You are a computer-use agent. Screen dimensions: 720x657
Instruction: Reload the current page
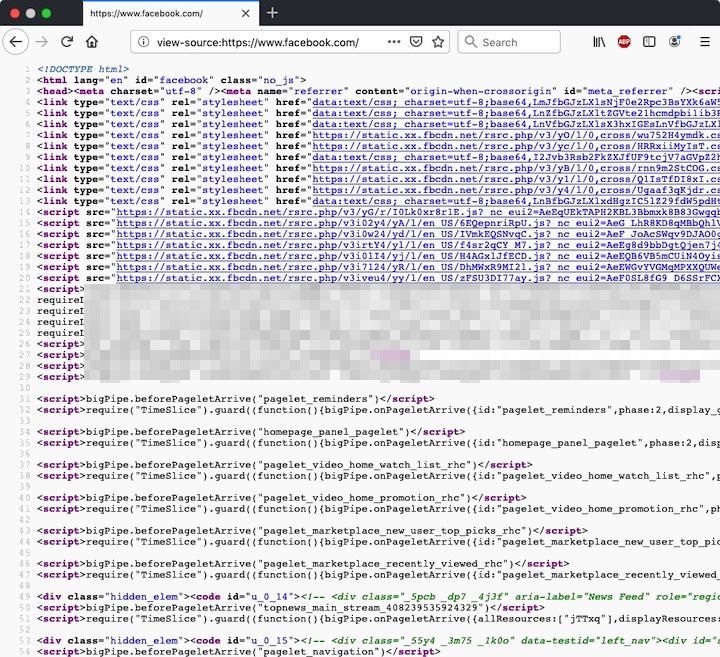[x=67, y=42]
